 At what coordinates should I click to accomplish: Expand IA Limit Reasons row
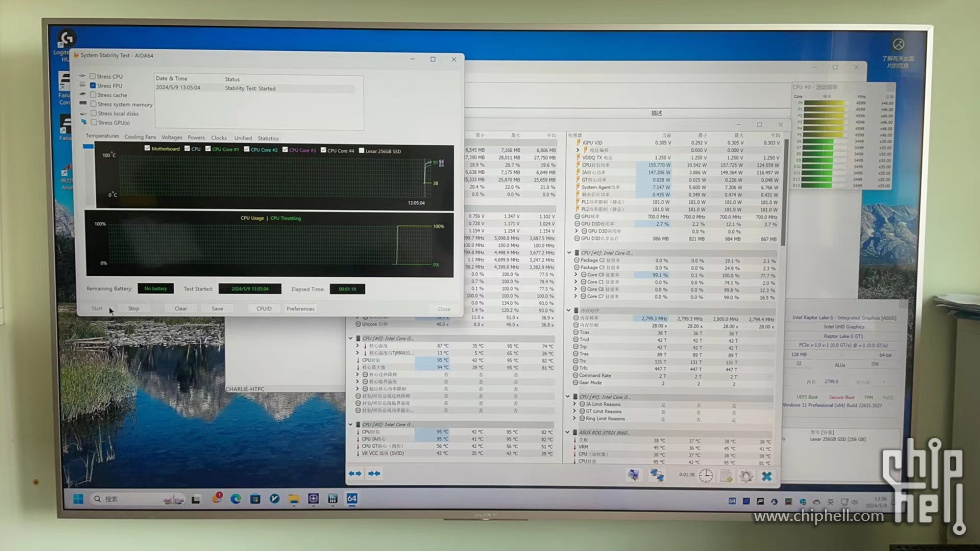click(x=574, y=404)
